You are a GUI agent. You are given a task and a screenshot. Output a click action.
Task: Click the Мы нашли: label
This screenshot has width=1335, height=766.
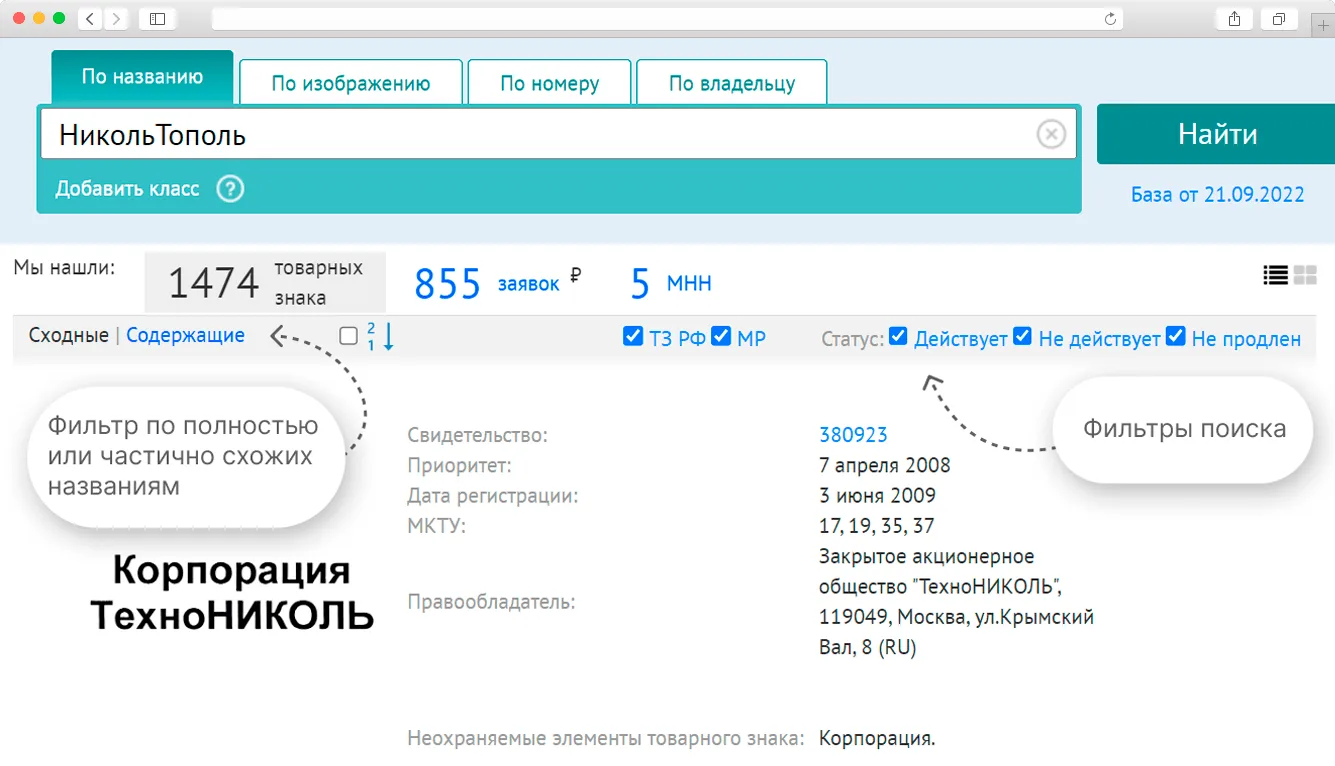[64, 267]
